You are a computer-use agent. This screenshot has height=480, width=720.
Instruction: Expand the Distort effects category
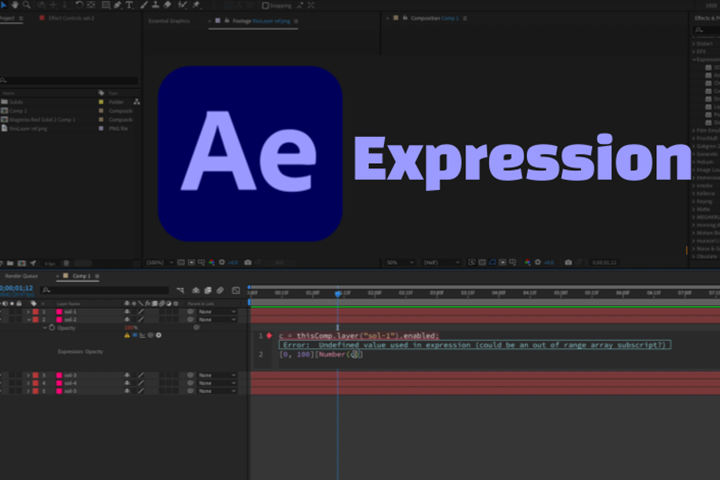[x=694, y=44]
